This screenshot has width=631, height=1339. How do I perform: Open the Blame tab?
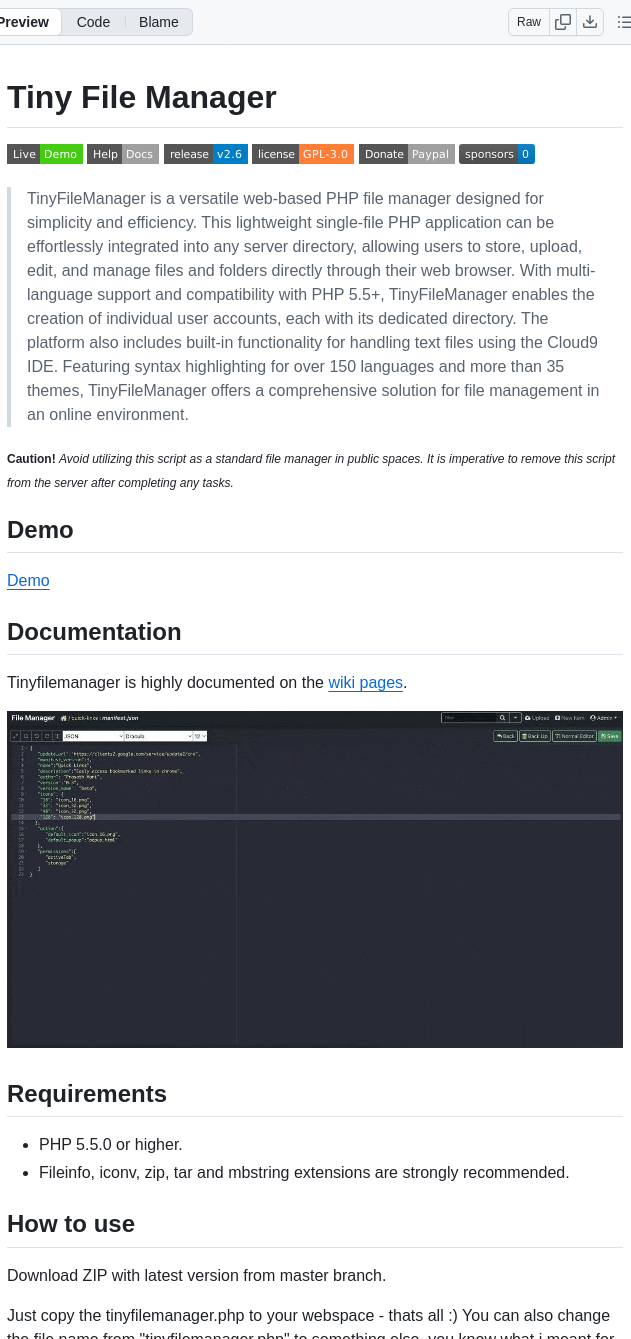159,22
